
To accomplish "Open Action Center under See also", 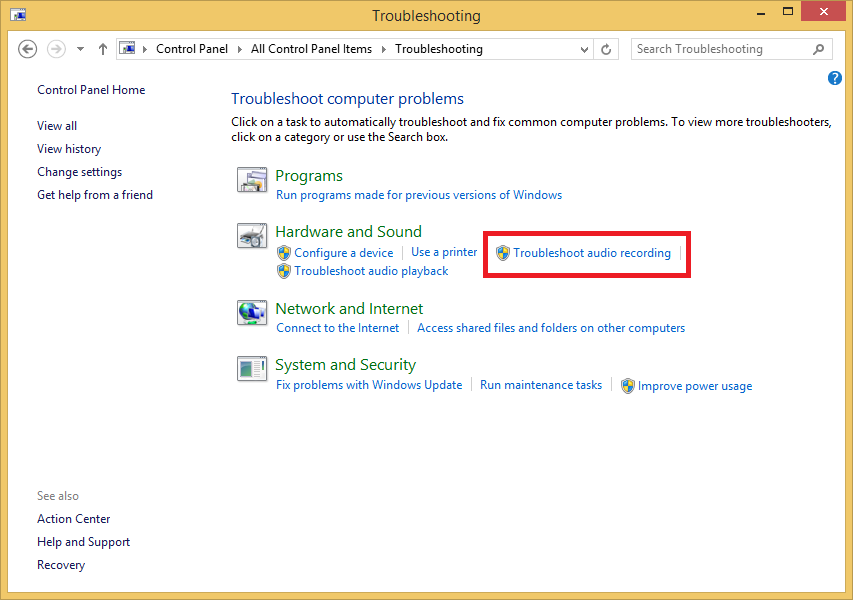I will click(73, 519).
